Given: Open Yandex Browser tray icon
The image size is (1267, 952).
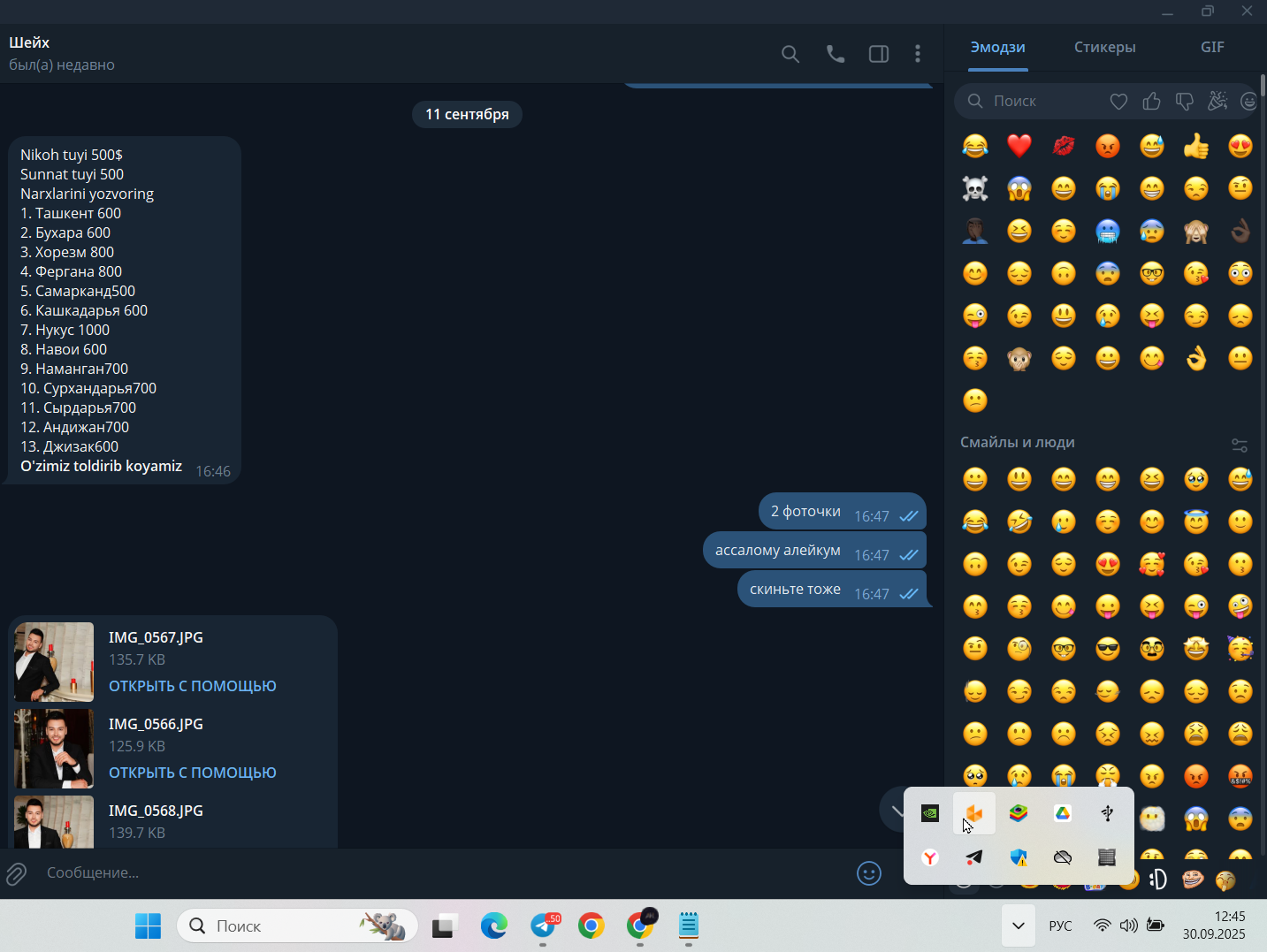Looking at the screenshot, I should pos(930,857).
